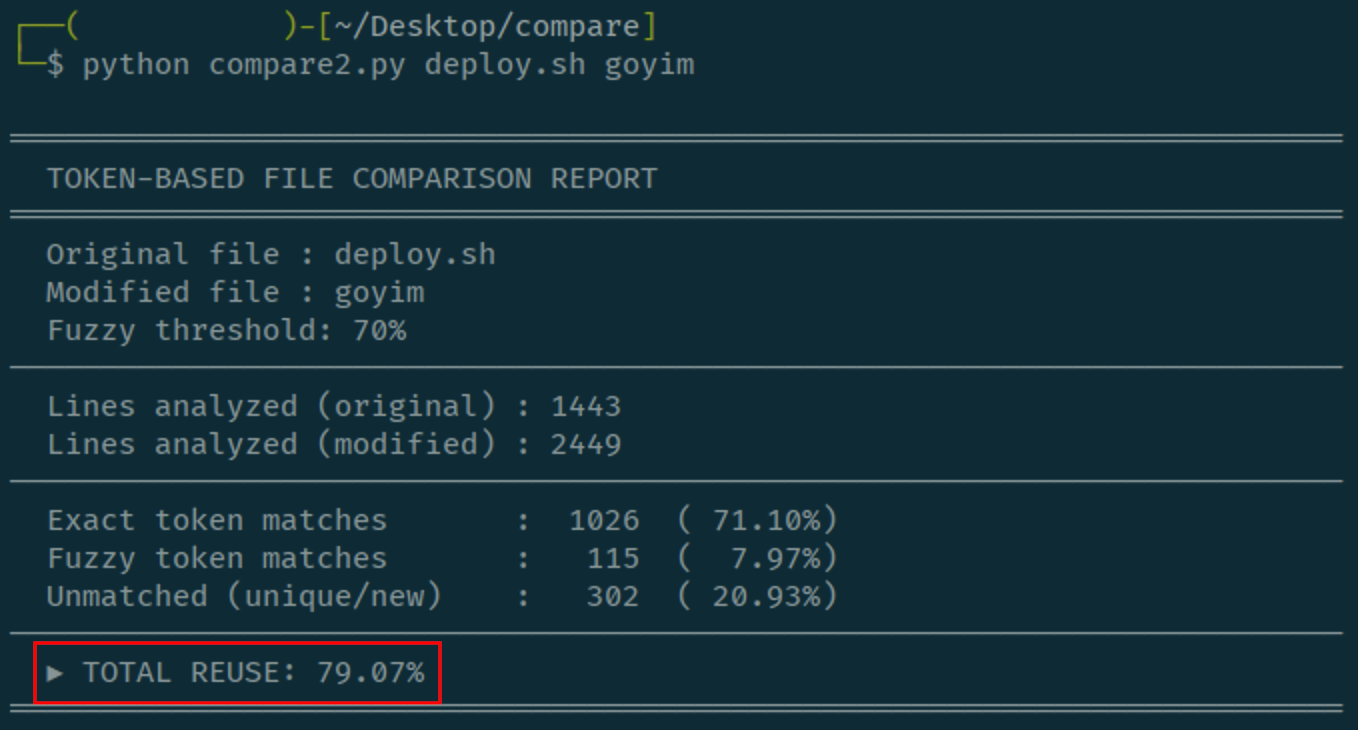This screenshot has width=1358, height=730.
Task: Click the label 'Exact token matches'
Action: point(217,520)
